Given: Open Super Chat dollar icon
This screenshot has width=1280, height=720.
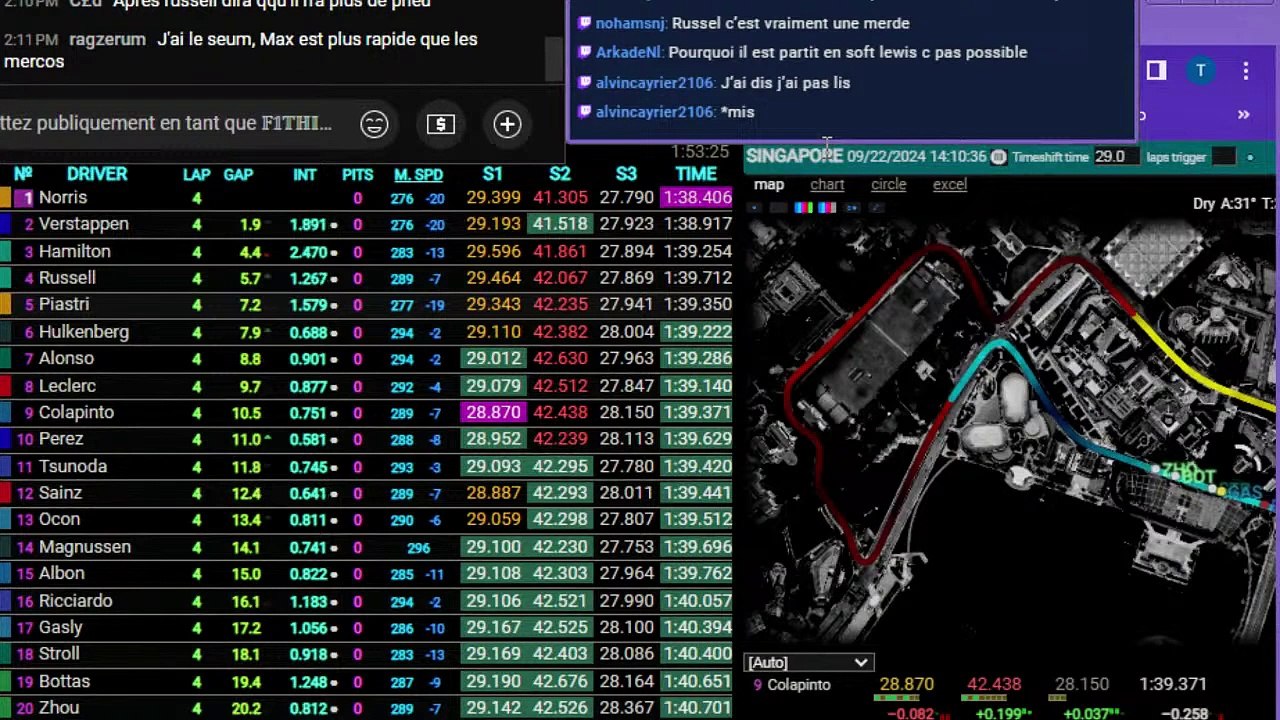Looking at the screenshot, I should tap(441, 124).
